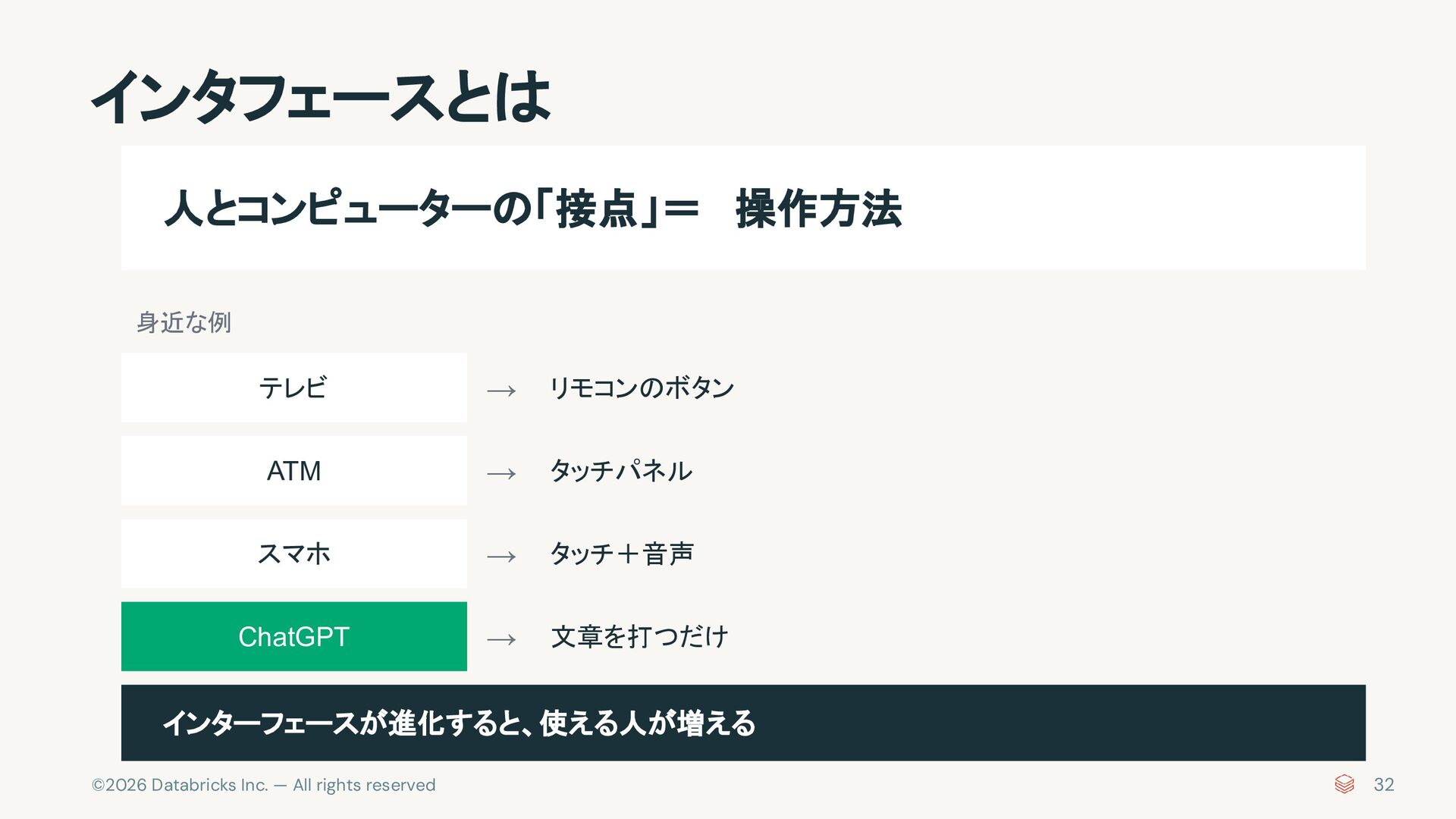
Task: Click the dark banner reading インターフェースが進化すると
Action: [743, 723]
